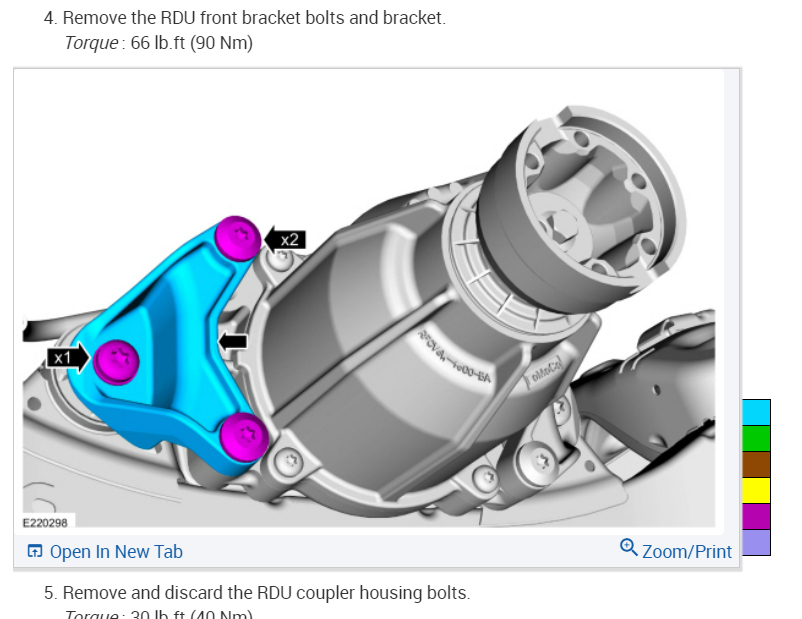Pick the brown color swatch
The image size is (802, 619).
tap(756, 465)
